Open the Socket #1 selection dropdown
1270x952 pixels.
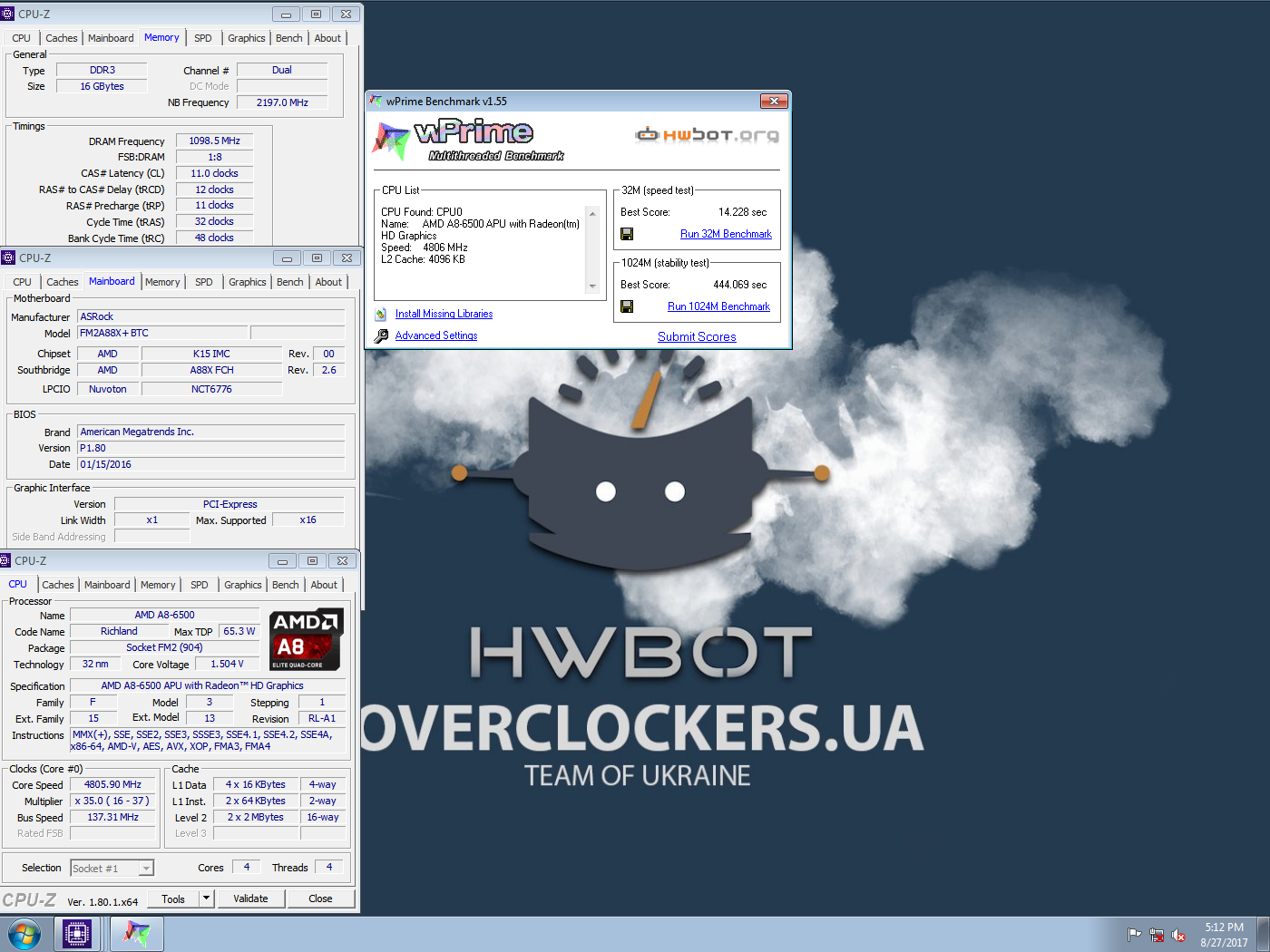tap(146, 869)
